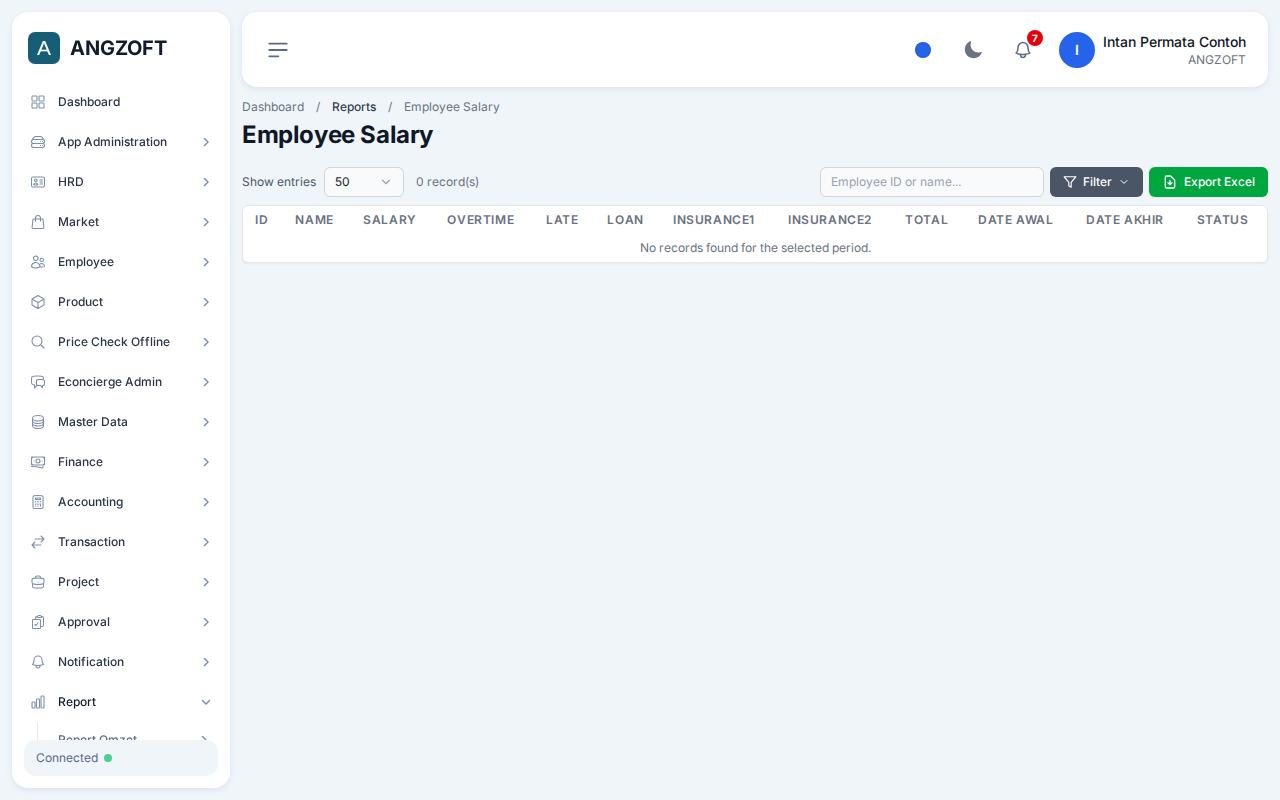Click the blue theme color dot
1280x800 pixels.
(923, 50)
